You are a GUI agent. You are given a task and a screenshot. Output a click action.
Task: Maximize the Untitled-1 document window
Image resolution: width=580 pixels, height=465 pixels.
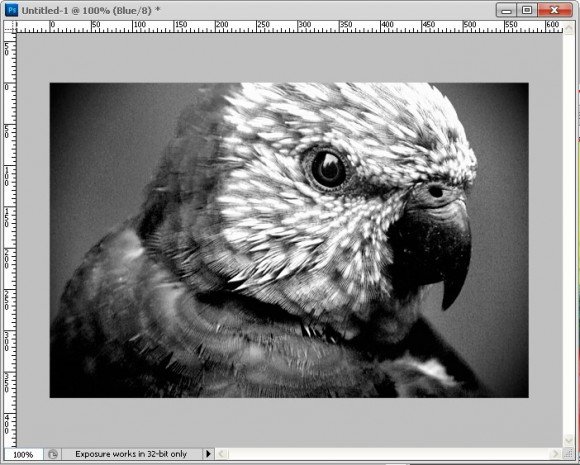(527, 10)
